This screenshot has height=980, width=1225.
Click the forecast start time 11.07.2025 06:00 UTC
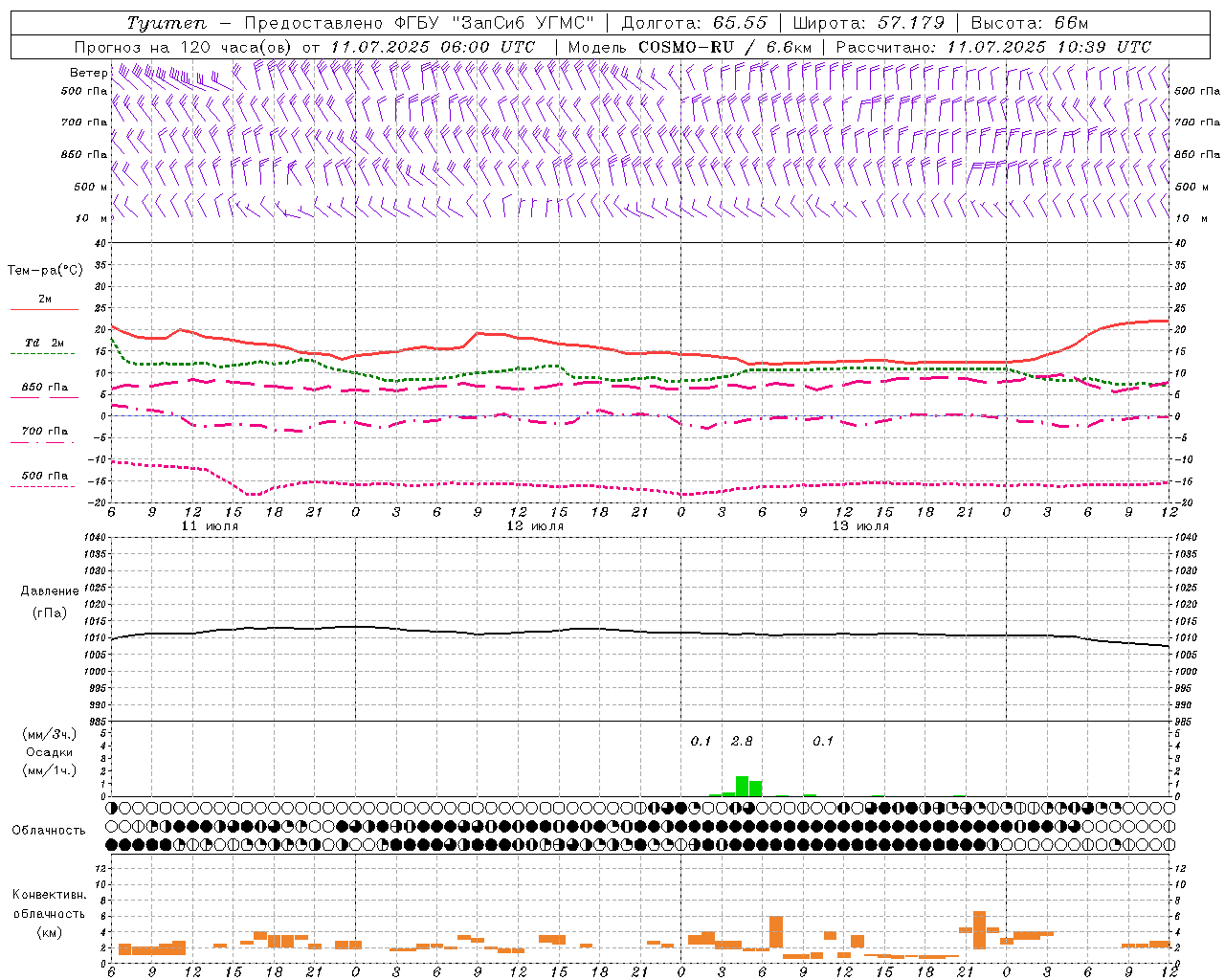433,47
